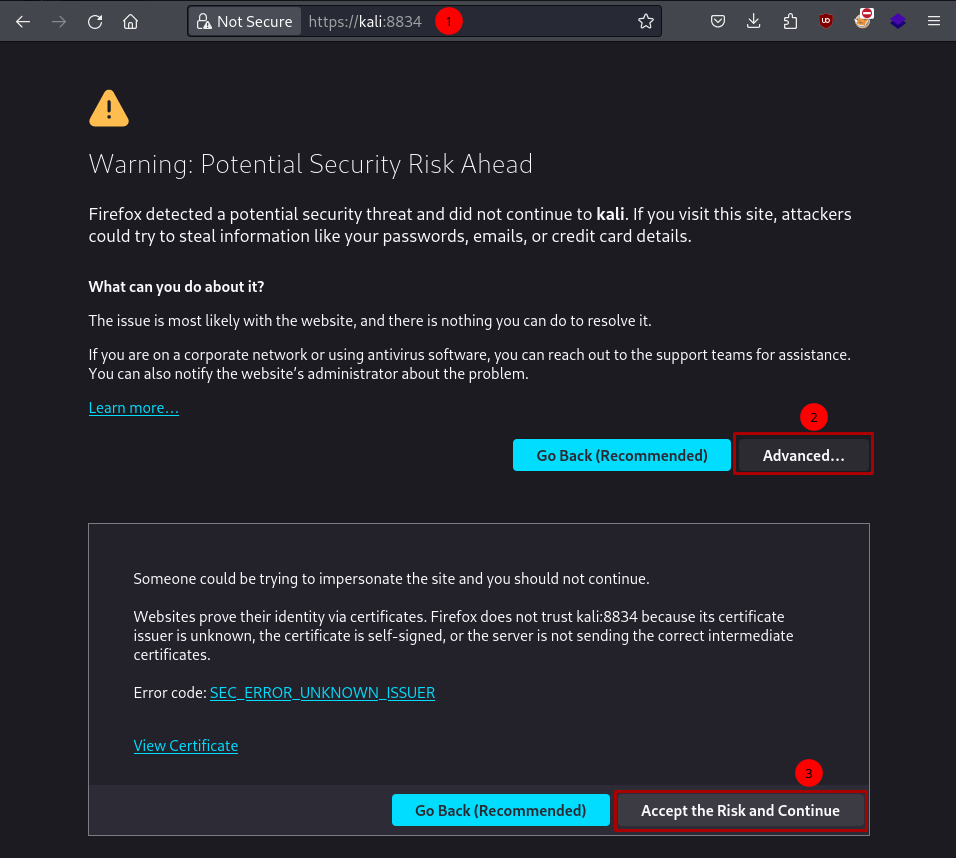Open the Firefox Downloads panel

point(753,20)
